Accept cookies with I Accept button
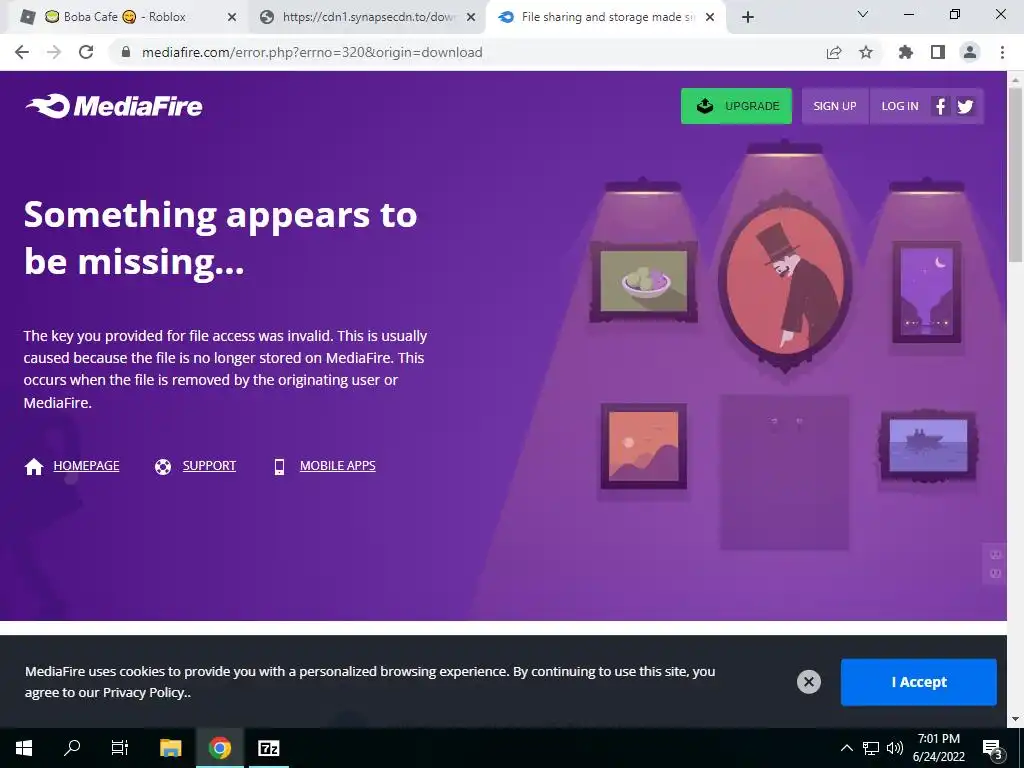The height and width of the screenshot is (768, 1024). [918, 682]
